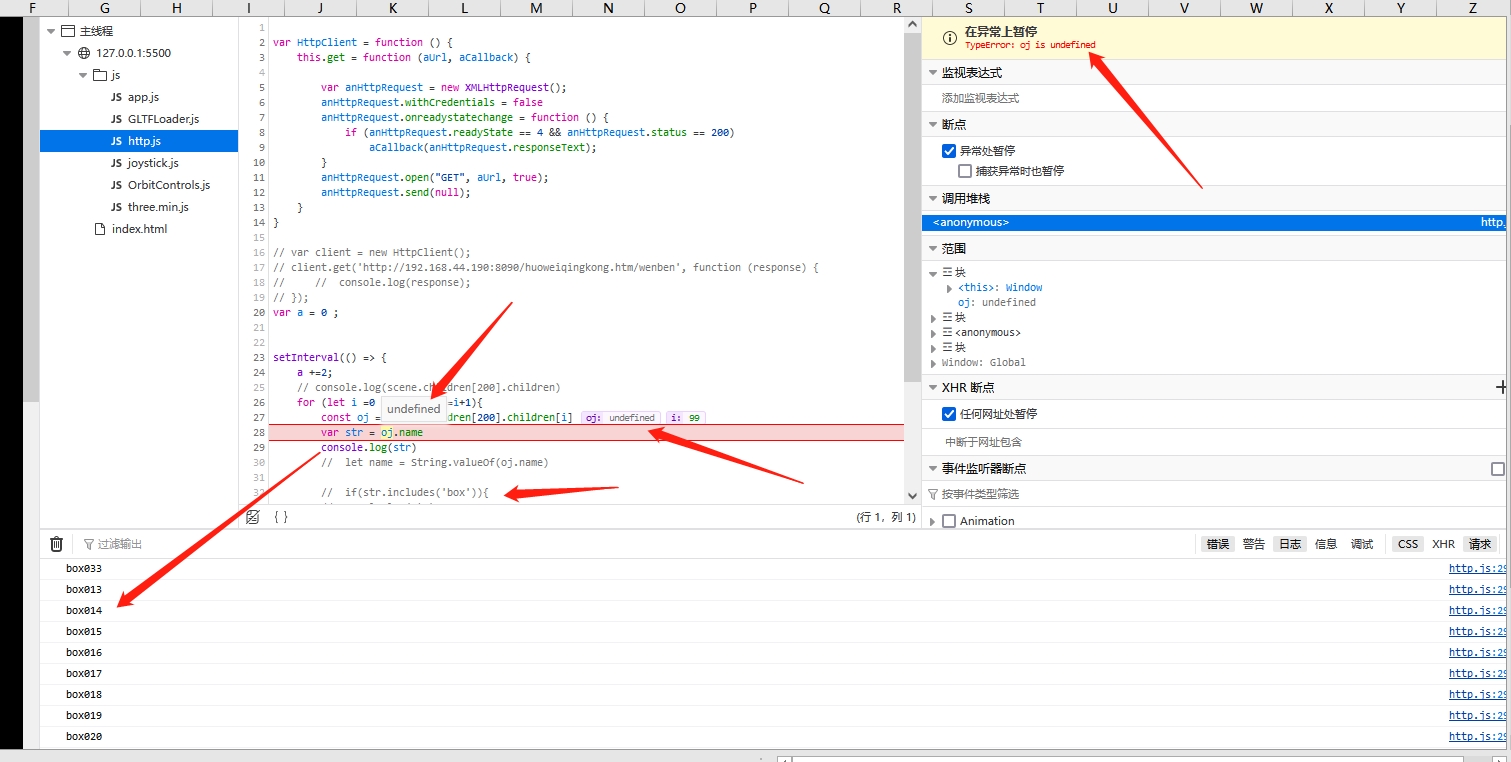Click the 'oj: undefined' inline preview on line 27

[620, 417]
